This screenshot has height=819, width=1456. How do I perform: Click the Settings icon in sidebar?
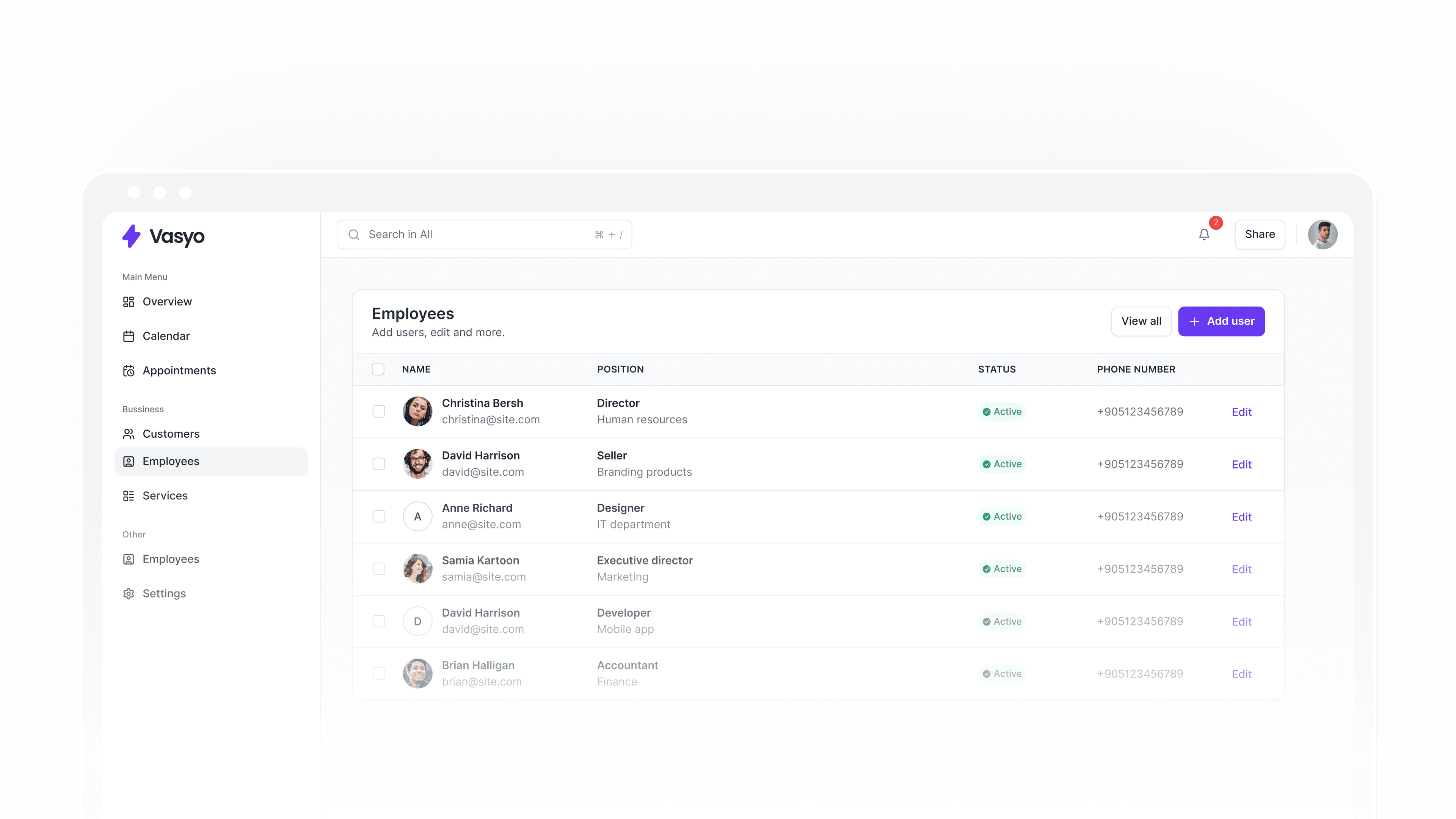tap(128, 593)
